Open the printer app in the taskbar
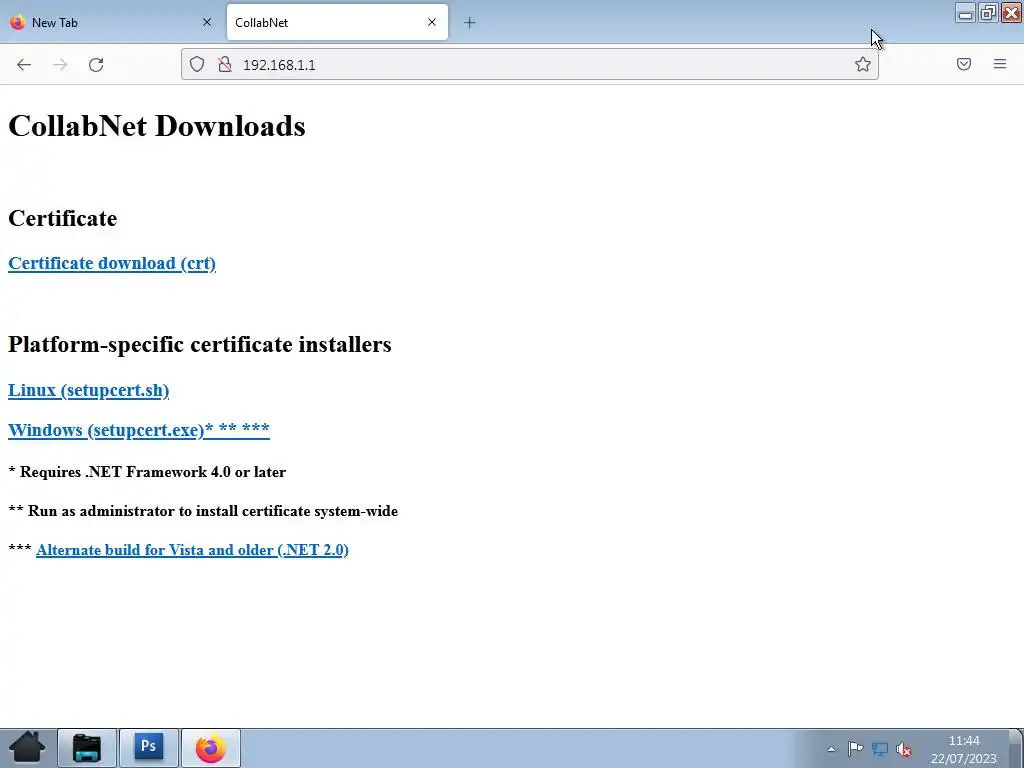This screenshot has width=1024, height=768. (x=87, y=748)
